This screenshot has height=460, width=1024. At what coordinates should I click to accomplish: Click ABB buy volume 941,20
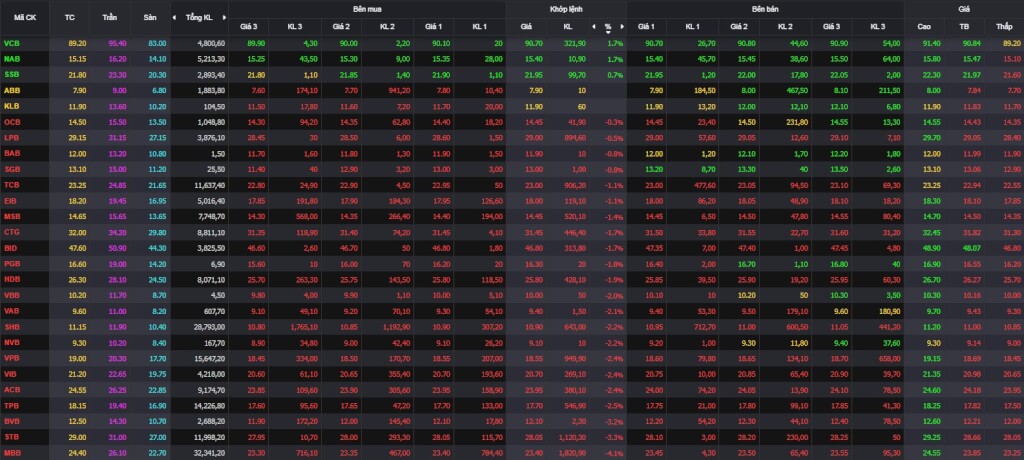(400, 91)
